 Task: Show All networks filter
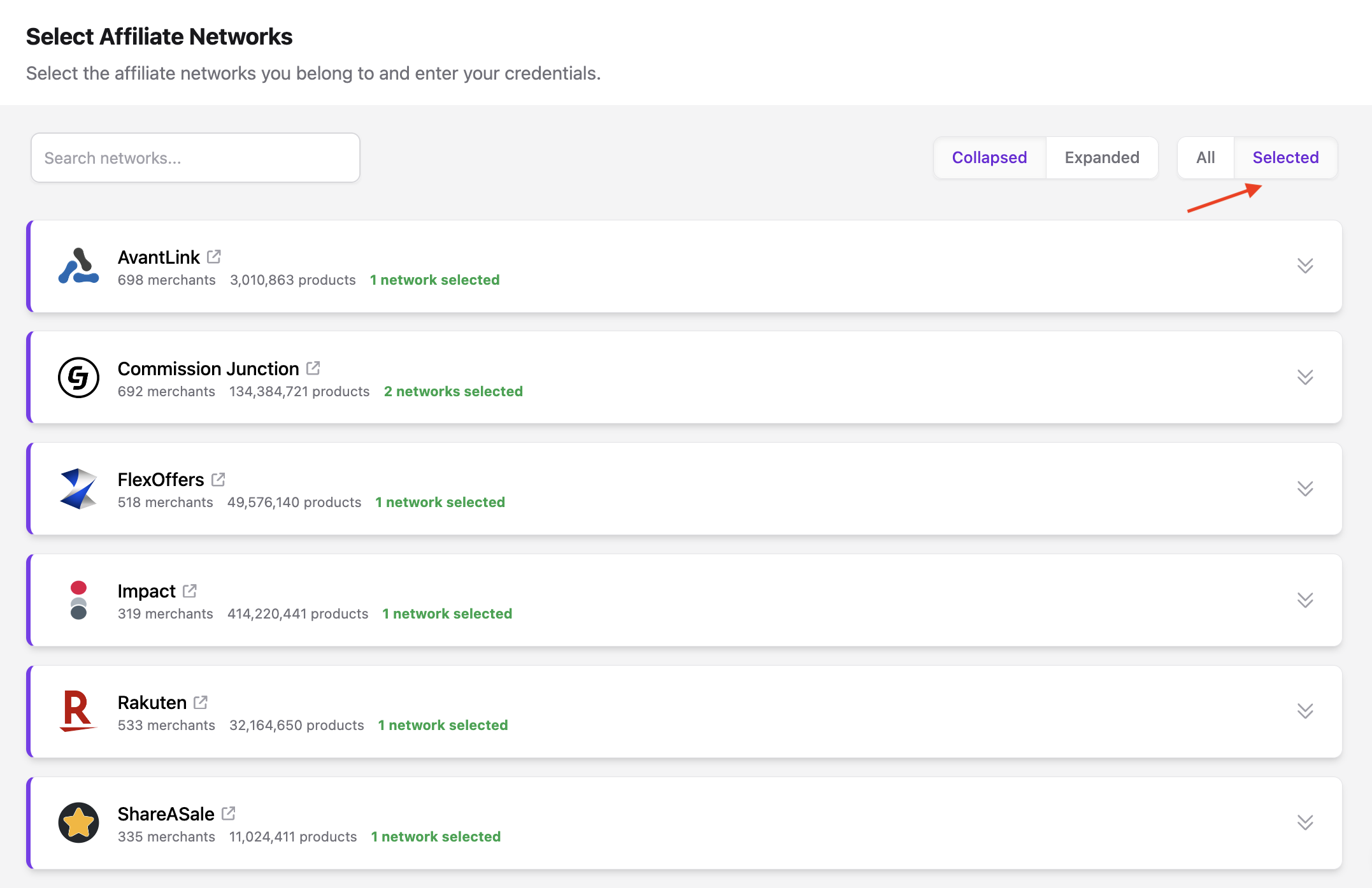point(1205,157)
